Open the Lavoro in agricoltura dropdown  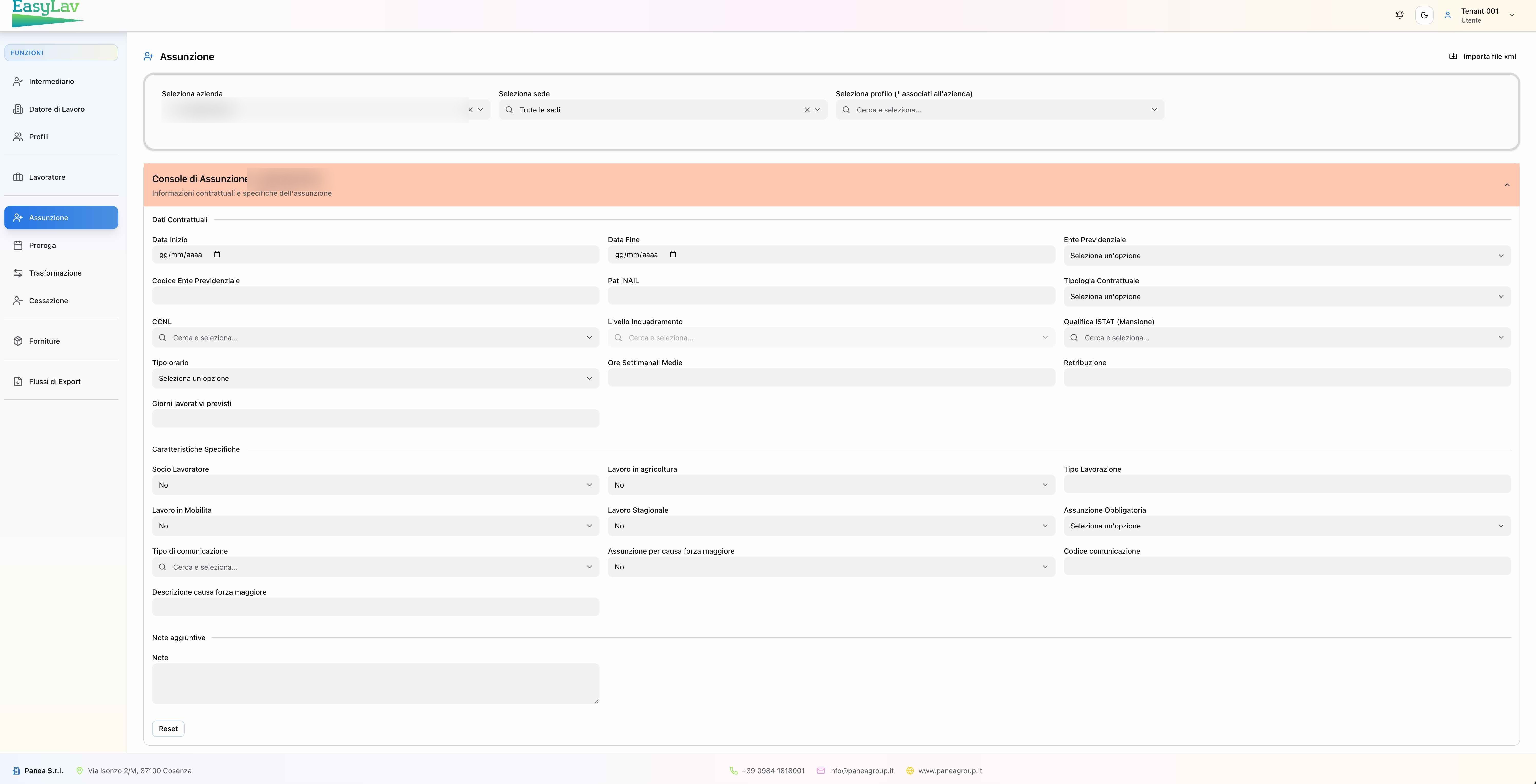point(831,485)
